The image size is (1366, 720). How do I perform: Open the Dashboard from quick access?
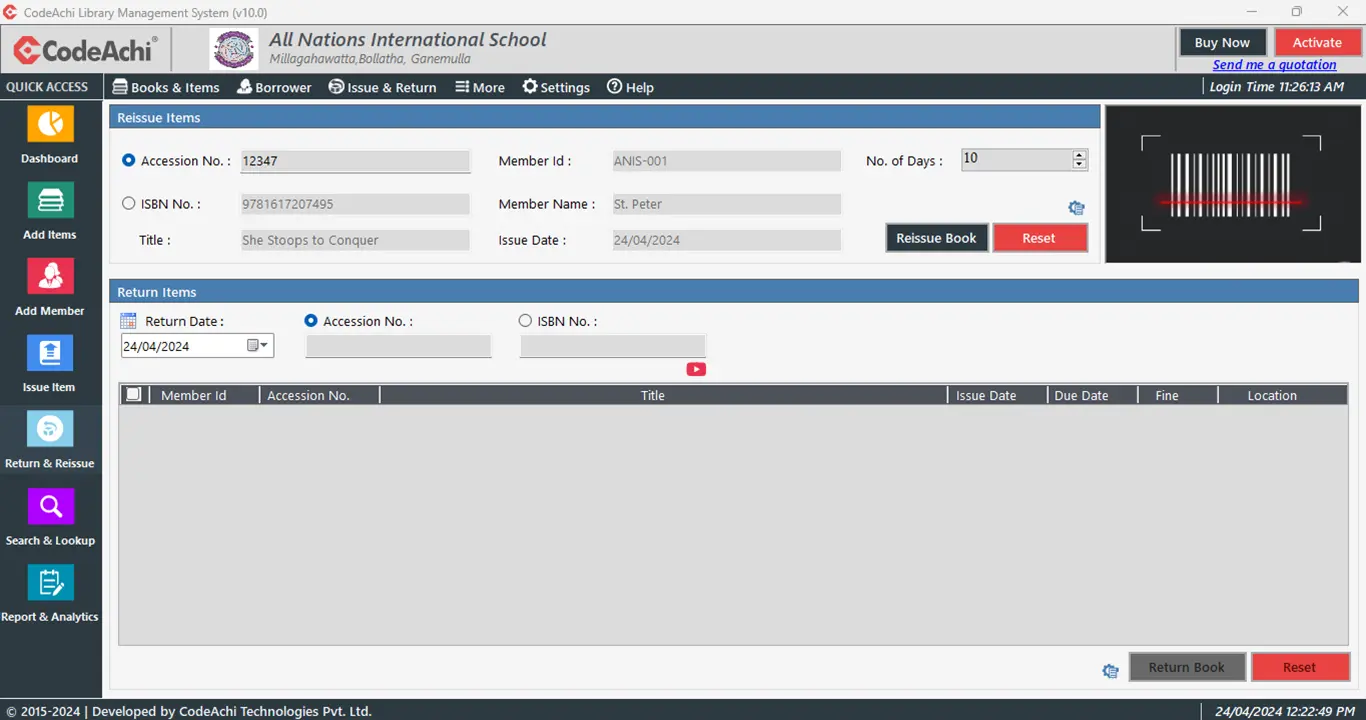[50, 125]
